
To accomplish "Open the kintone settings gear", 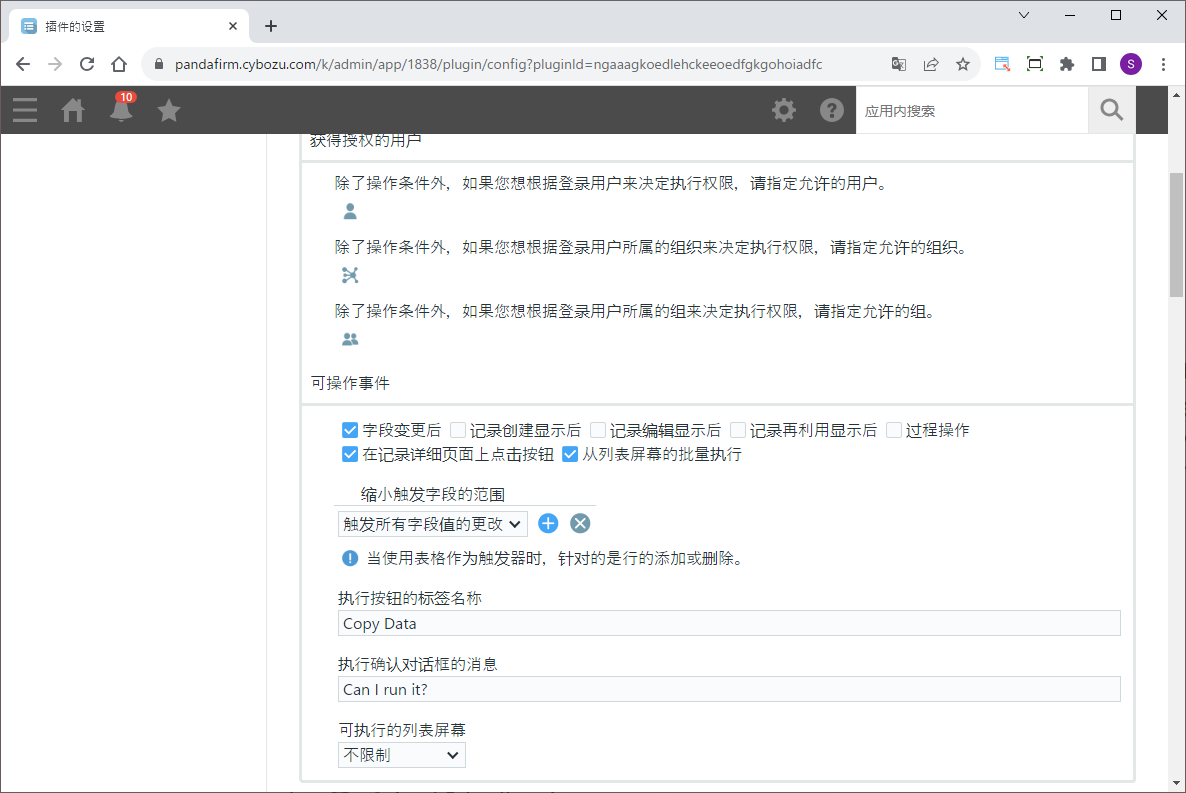I will (784, 110).
